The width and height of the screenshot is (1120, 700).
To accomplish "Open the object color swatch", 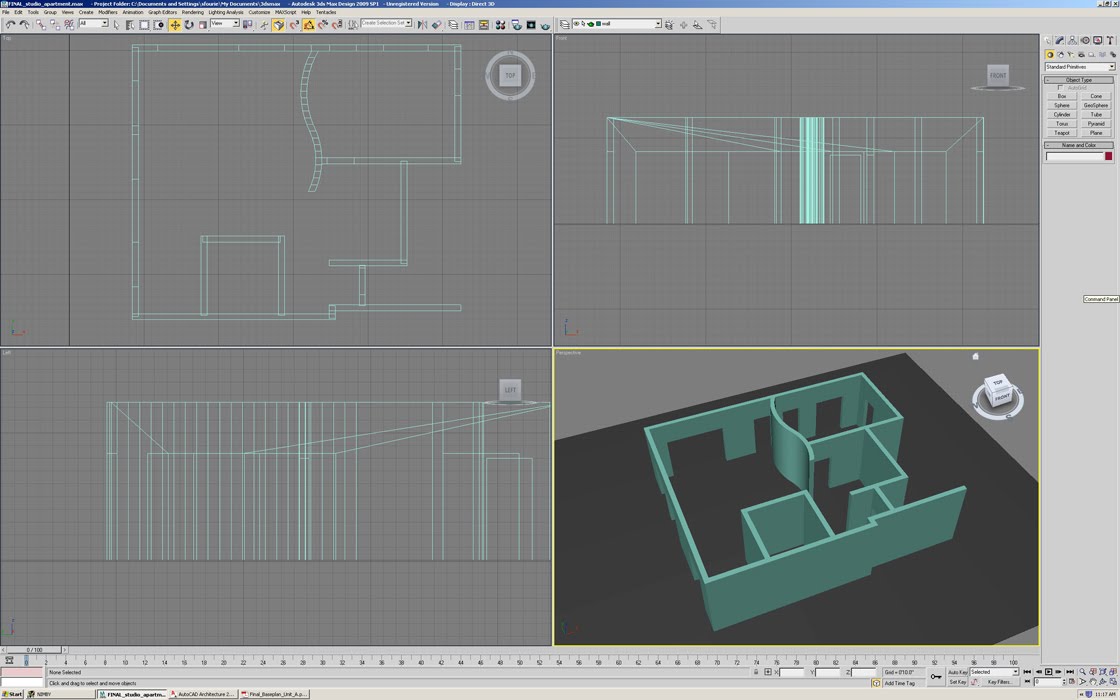I will 1109,156.
